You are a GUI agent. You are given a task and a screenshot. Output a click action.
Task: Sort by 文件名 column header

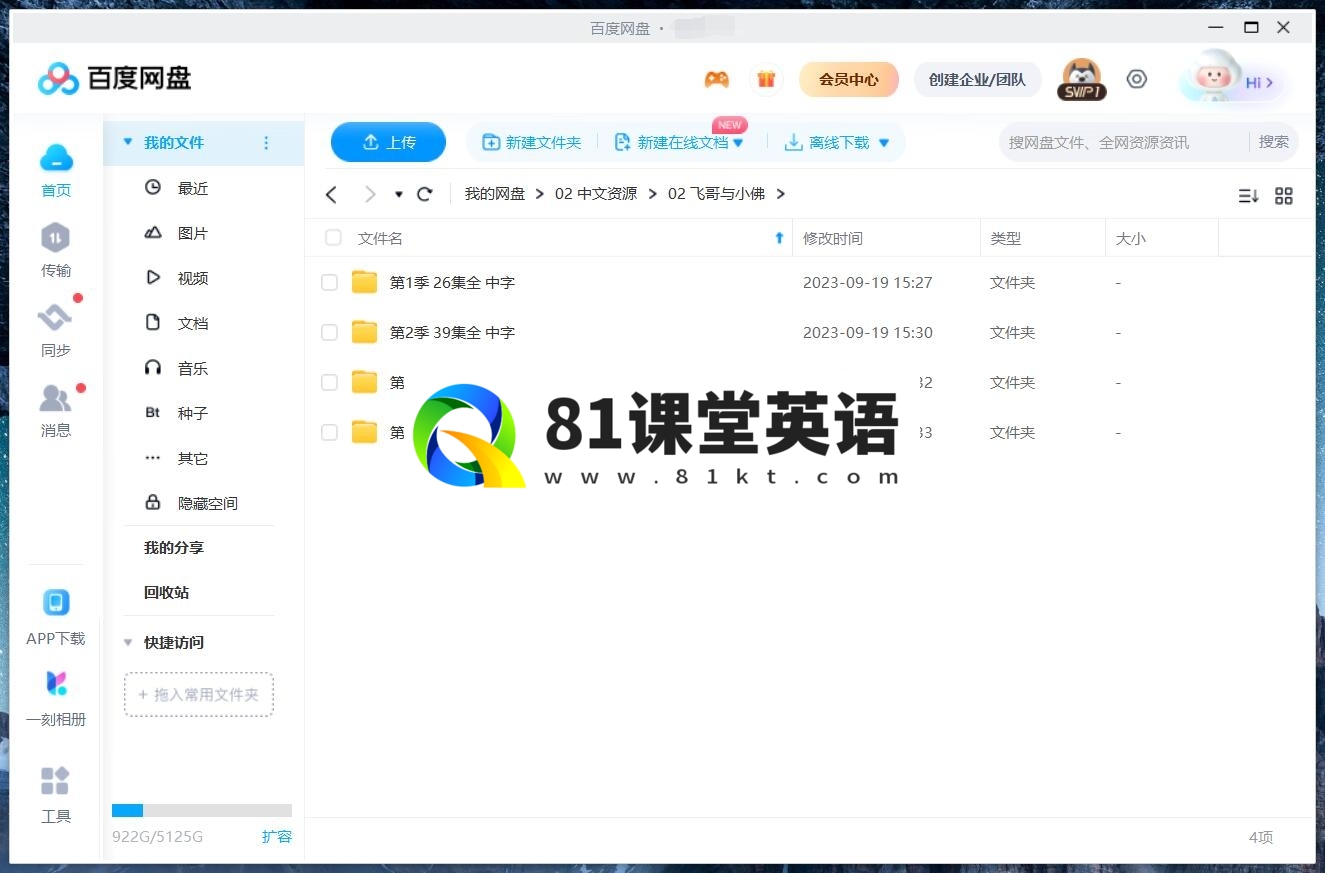tap(380, 238)
